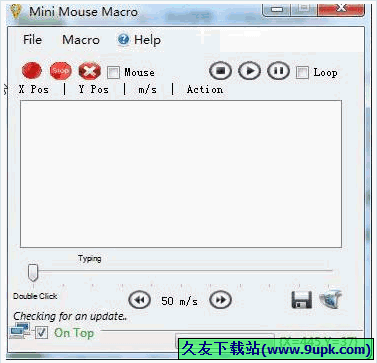The width and height of the screenshot is (377, 363).
Task: Enable the Loop playback checkbox
Action: (x=302, y=72)
